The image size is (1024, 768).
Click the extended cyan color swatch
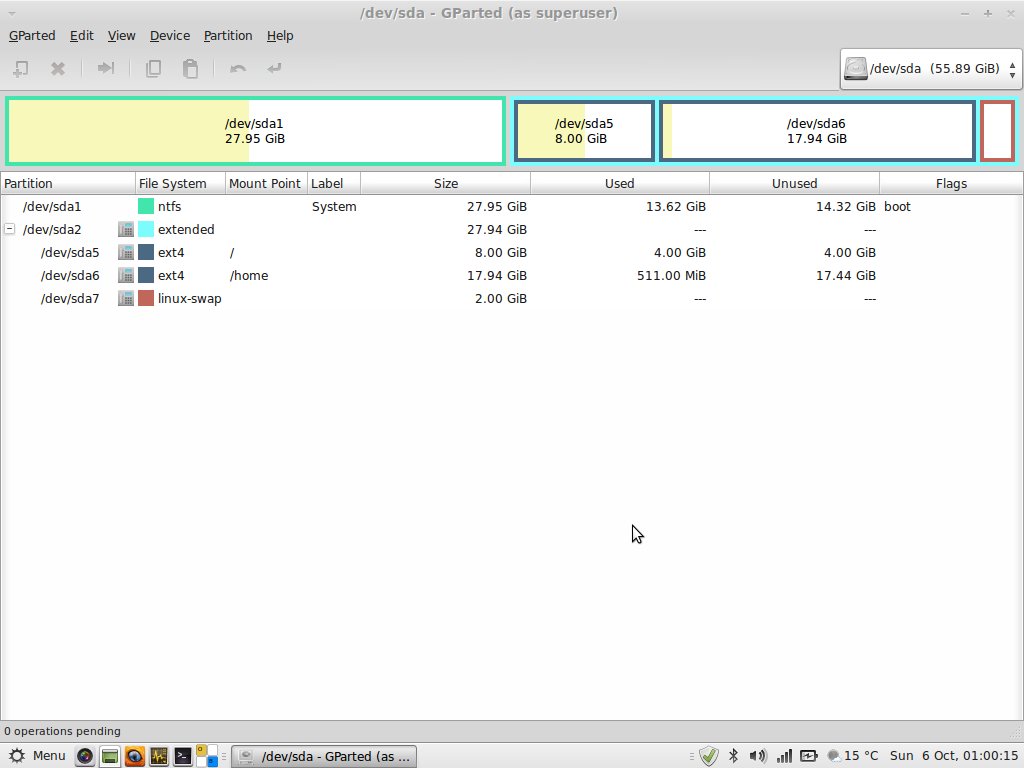146,229
